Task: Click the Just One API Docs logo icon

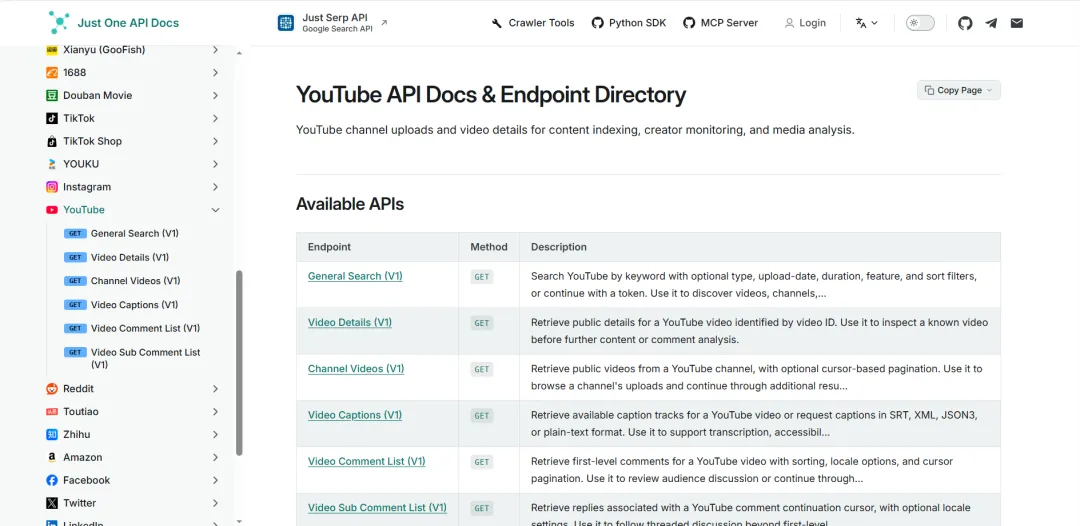Action: 59,23
